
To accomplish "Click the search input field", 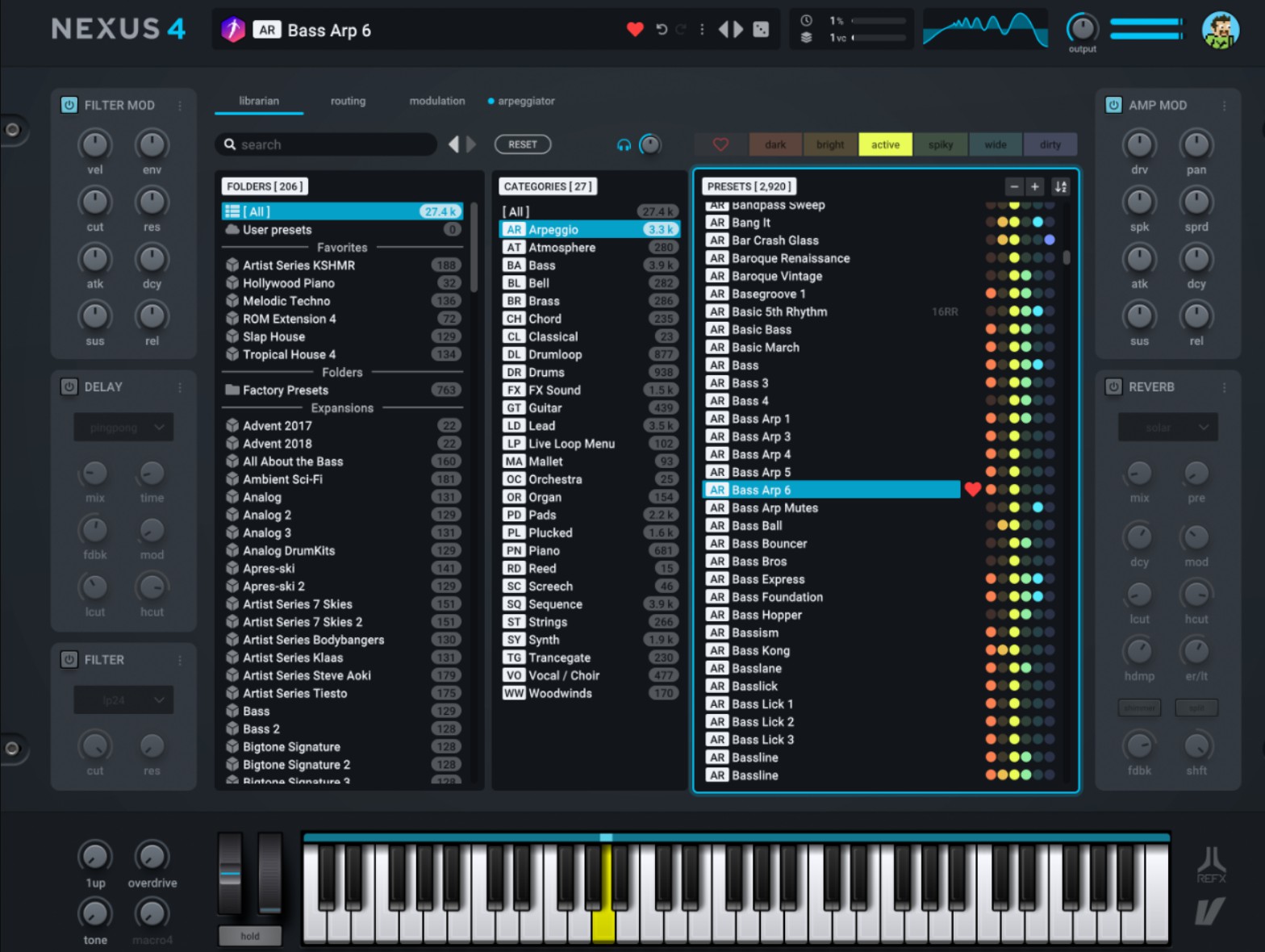I will tap(326, 144).
